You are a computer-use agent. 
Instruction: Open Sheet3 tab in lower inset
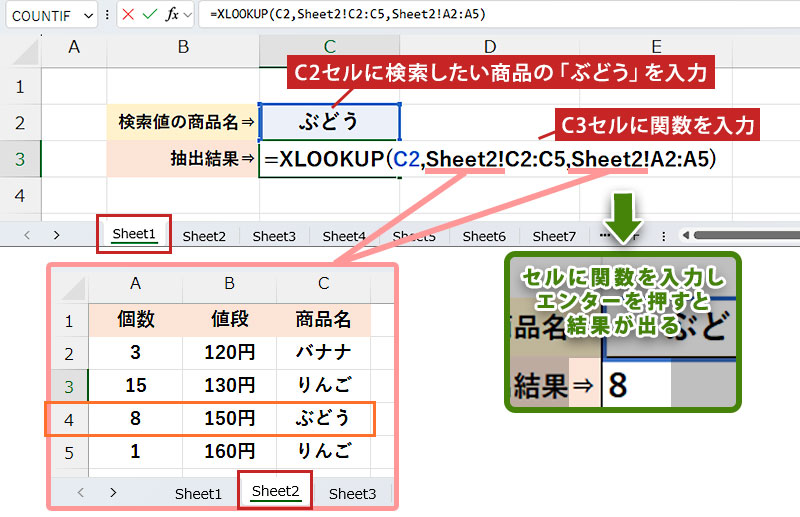352,494
